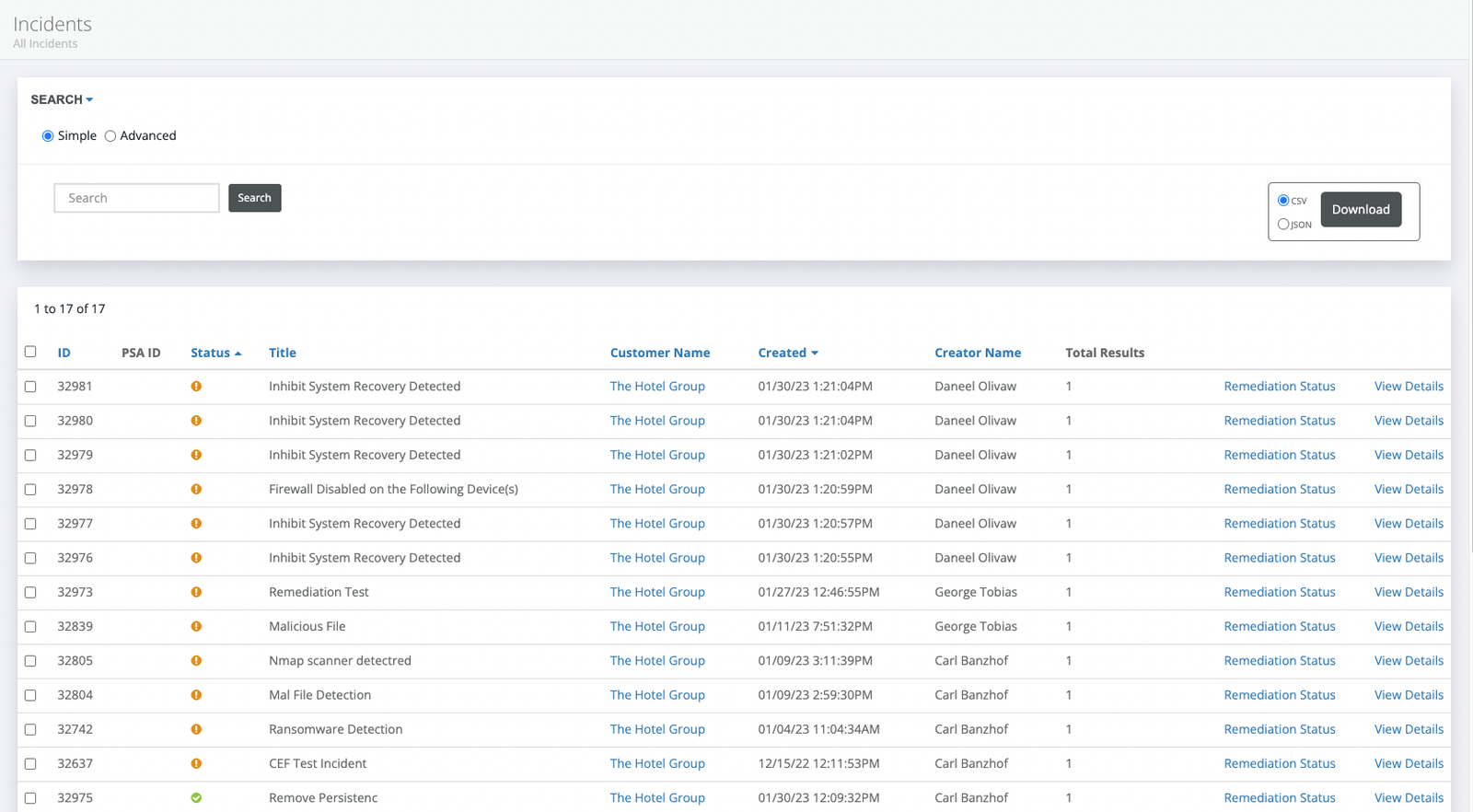Click green check status icon for incident 32975
The image size is (1473, 812).
pyautogui.click(x=196, y=798)
